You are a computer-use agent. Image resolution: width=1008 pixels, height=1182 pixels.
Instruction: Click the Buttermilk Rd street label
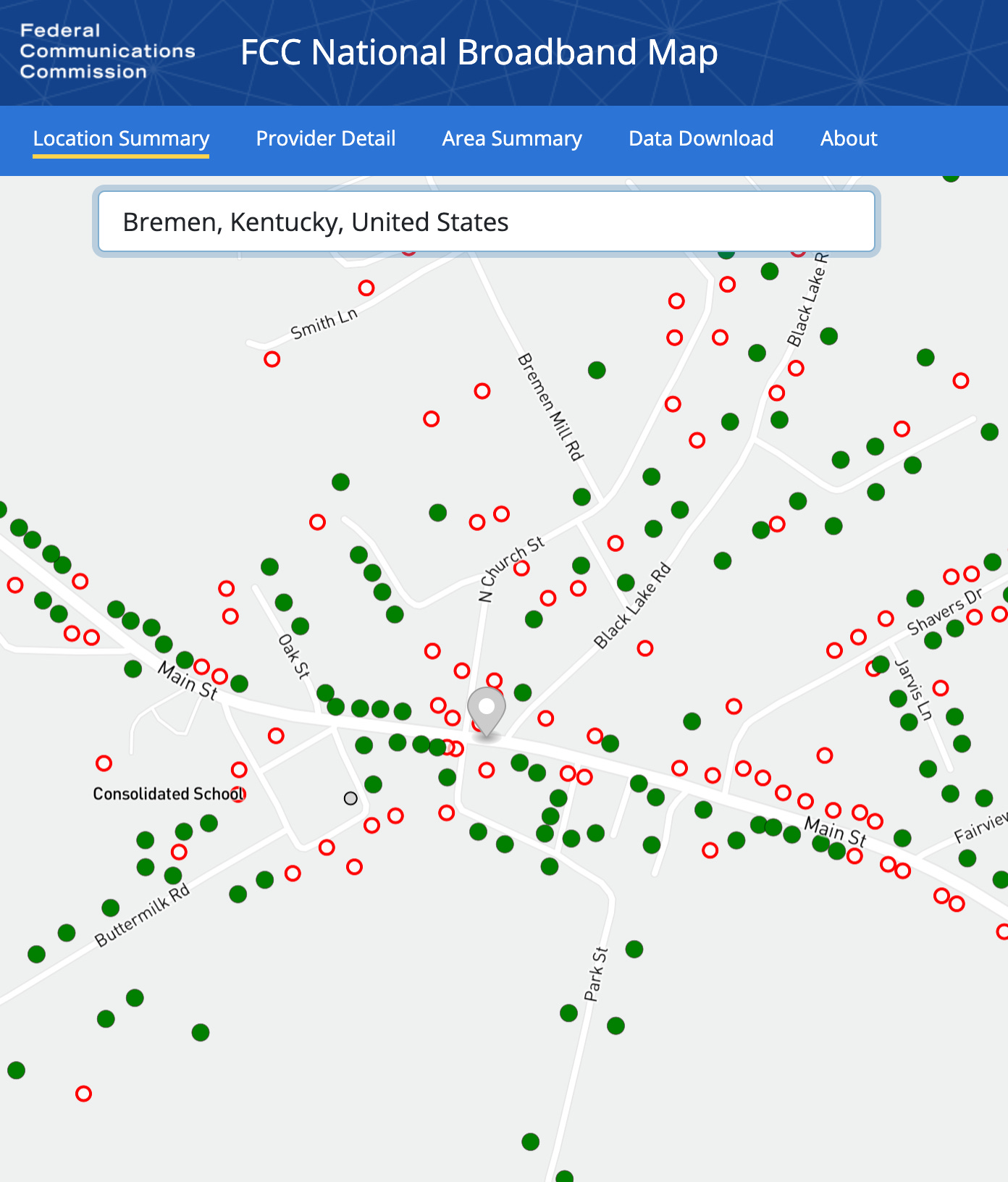coord(143,915)
